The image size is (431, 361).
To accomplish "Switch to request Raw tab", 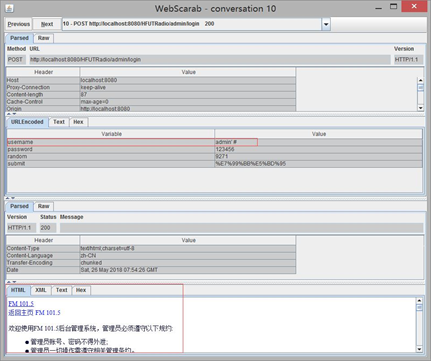I will [x=44, y=38].
